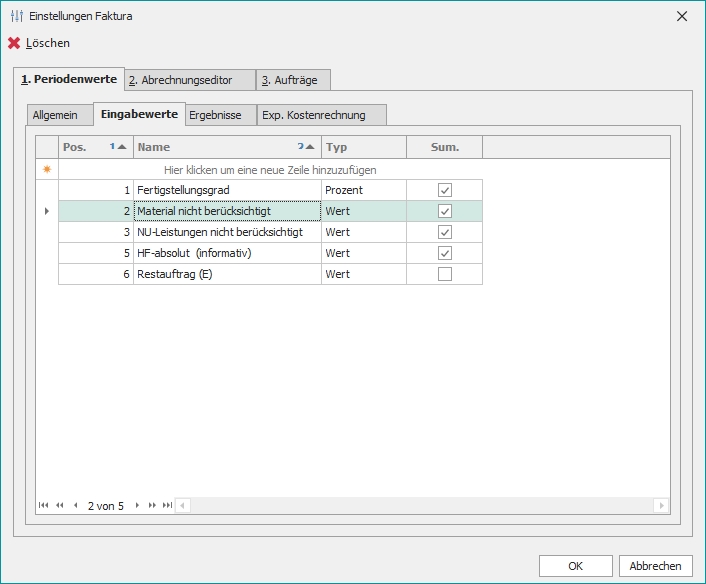Go to previous record in navigator

coord(75,506)
